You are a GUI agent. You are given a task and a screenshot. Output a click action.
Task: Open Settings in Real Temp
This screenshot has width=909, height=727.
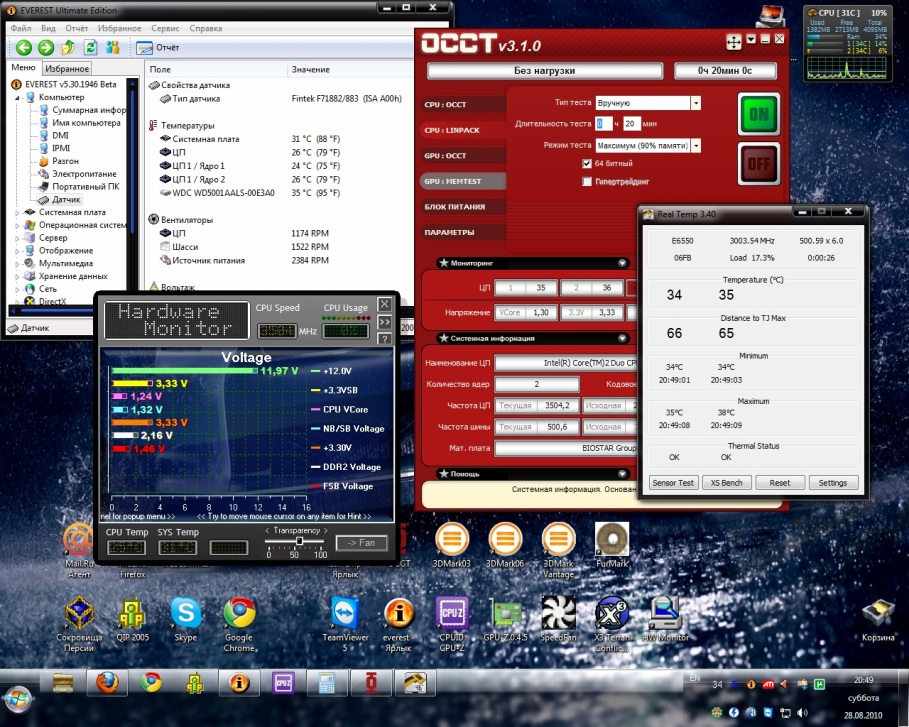tap(832, 482)
